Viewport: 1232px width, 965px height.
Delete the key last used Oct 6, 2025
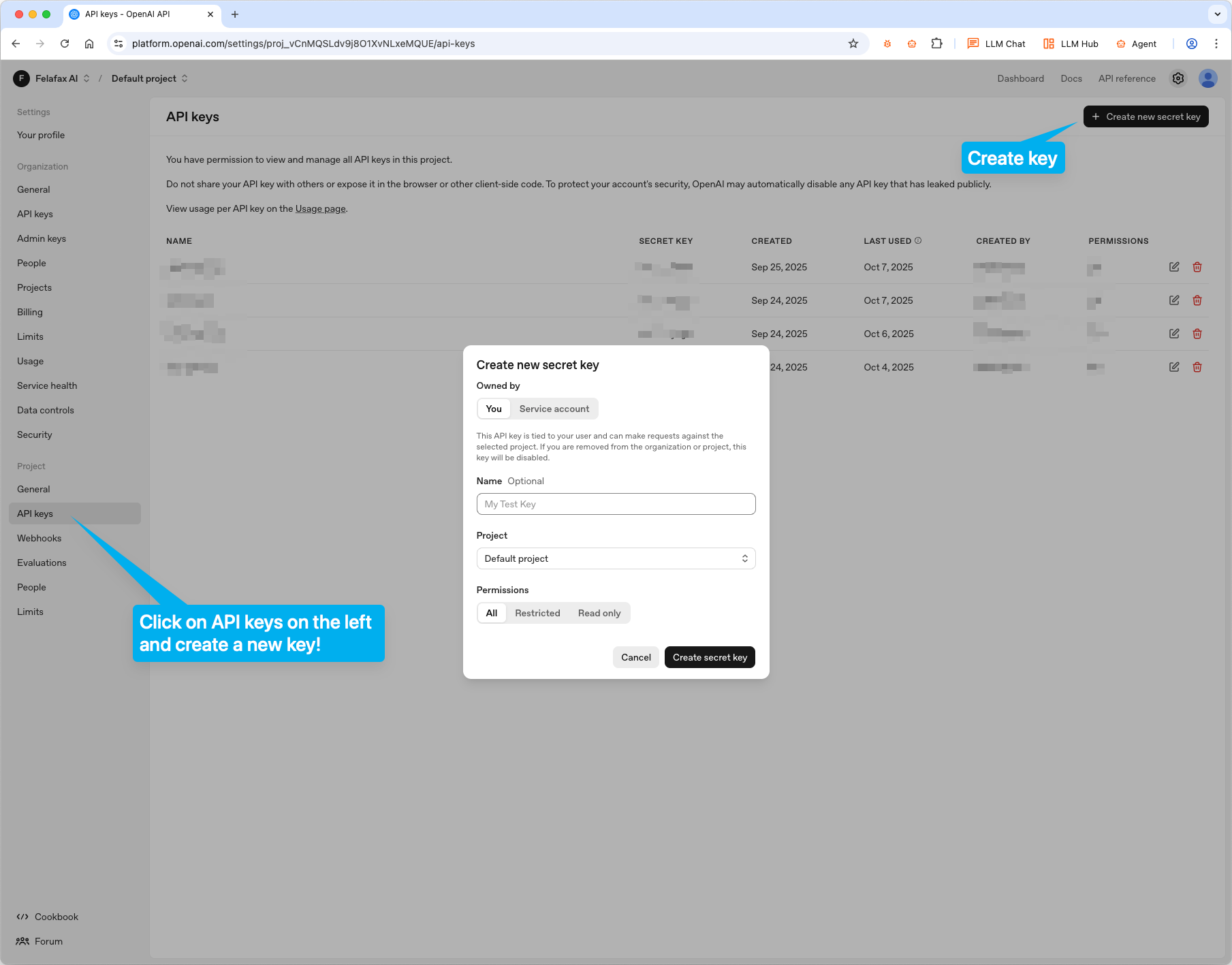click(x=1197, y=334)
